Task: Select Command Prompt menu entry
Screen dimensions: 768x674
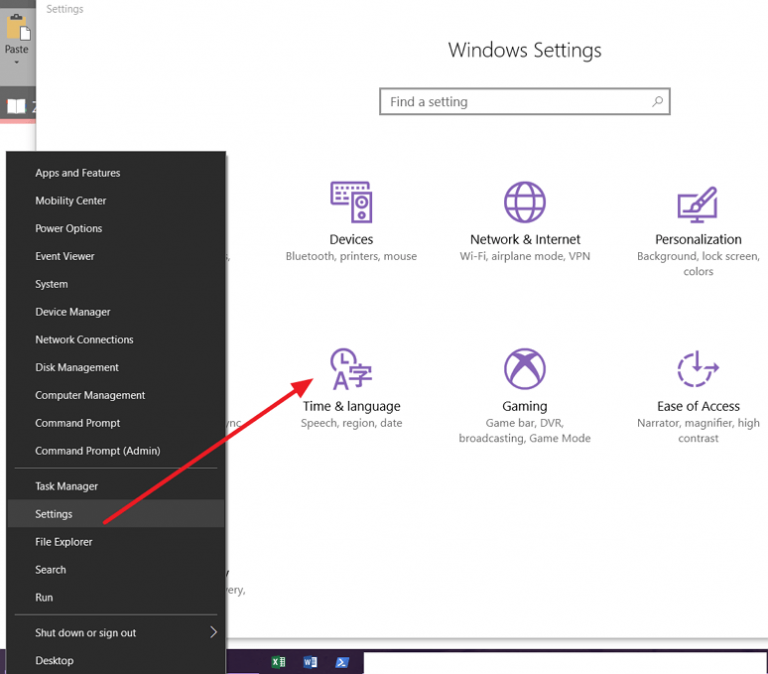Action: pyautogui.click(x=116, y=423)
